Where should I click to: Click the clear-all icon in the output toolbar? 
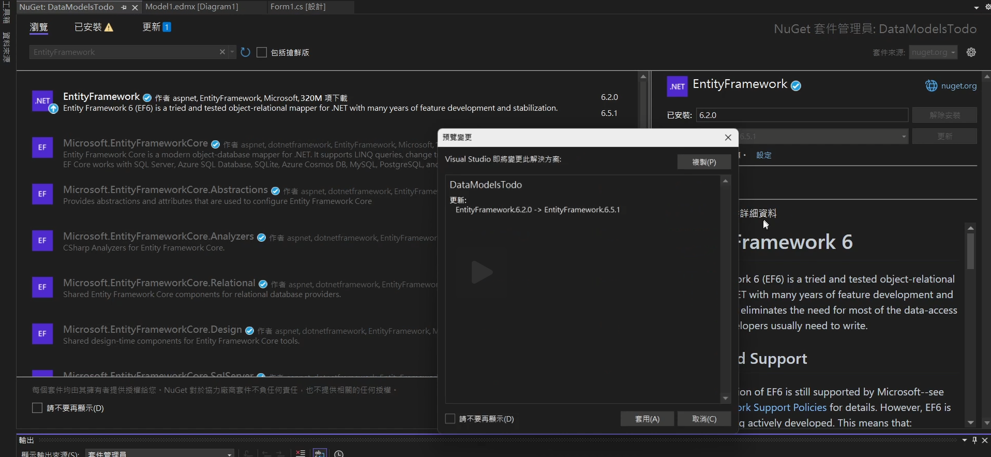300,453
